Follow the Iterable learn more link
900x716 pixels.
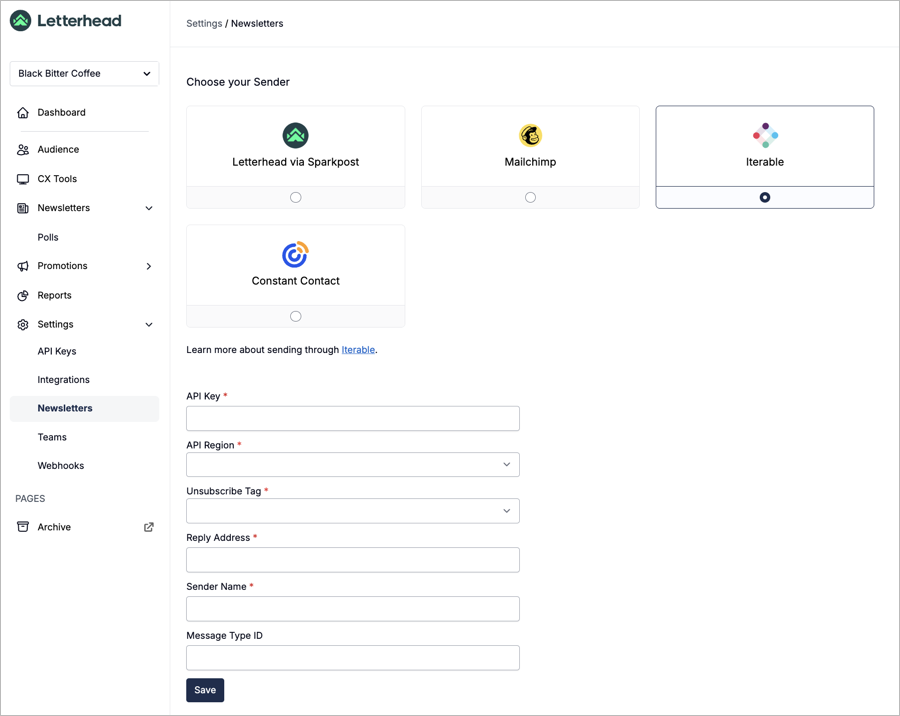[x=358, y=350]
